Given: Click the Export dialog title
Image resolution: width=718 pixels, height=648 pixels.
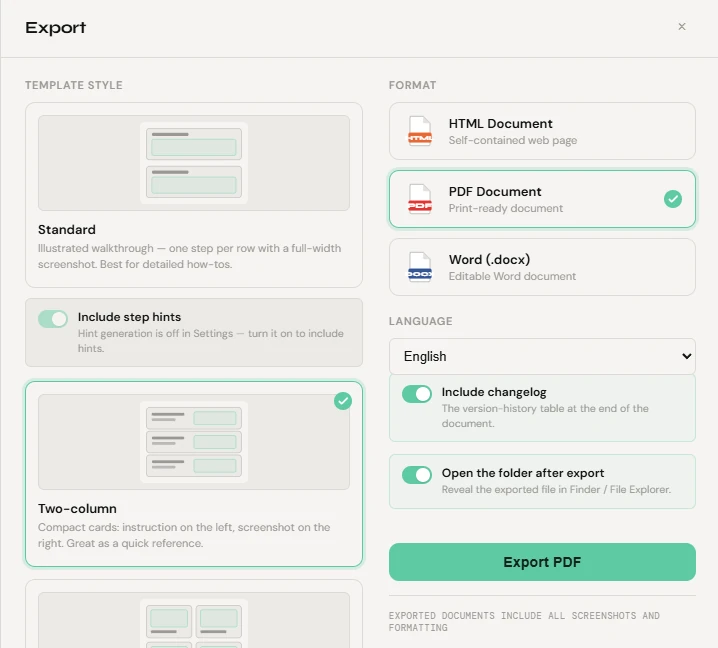Looking at the screenshot, I should pyautogui.click(x=55, y=28).
